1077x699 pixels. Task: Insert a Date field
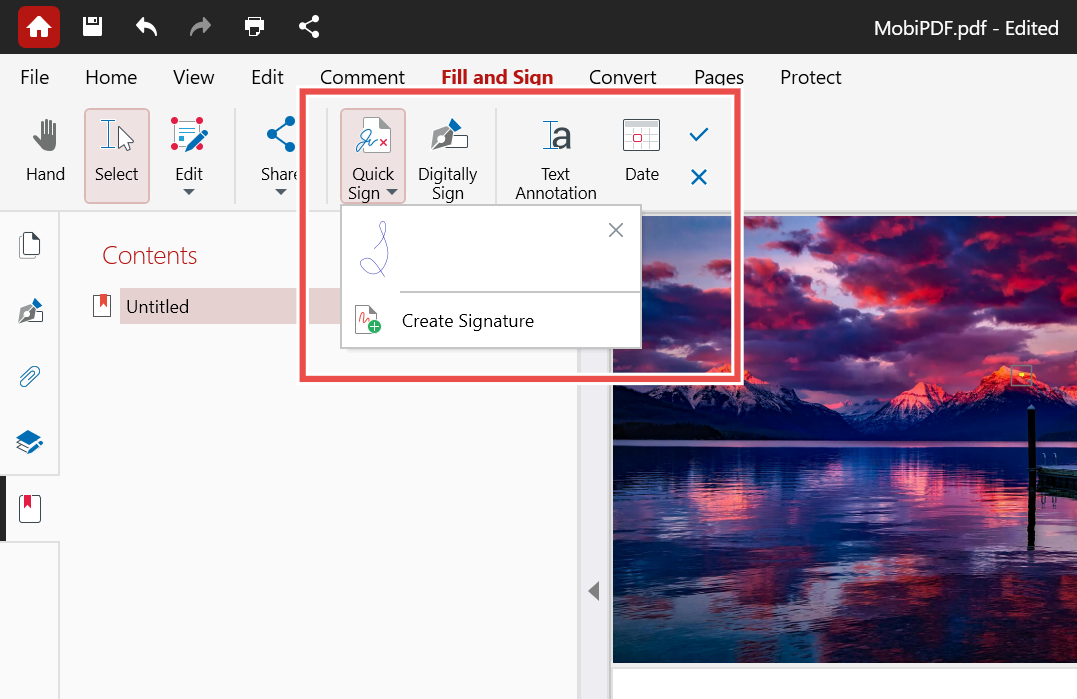click(641, 152)
